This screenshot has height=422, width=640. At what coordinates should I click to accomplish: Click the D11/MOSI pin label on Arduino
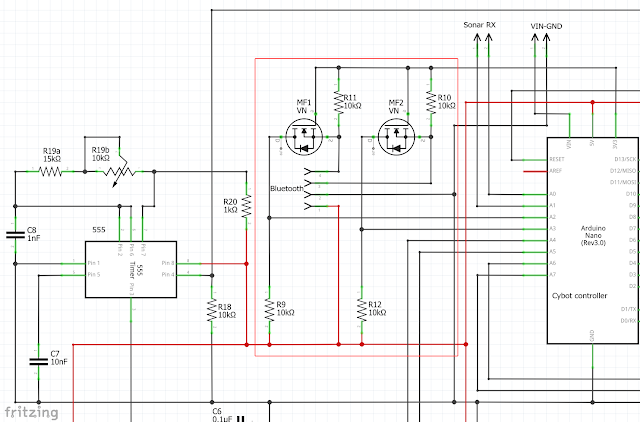coord(623,182)
